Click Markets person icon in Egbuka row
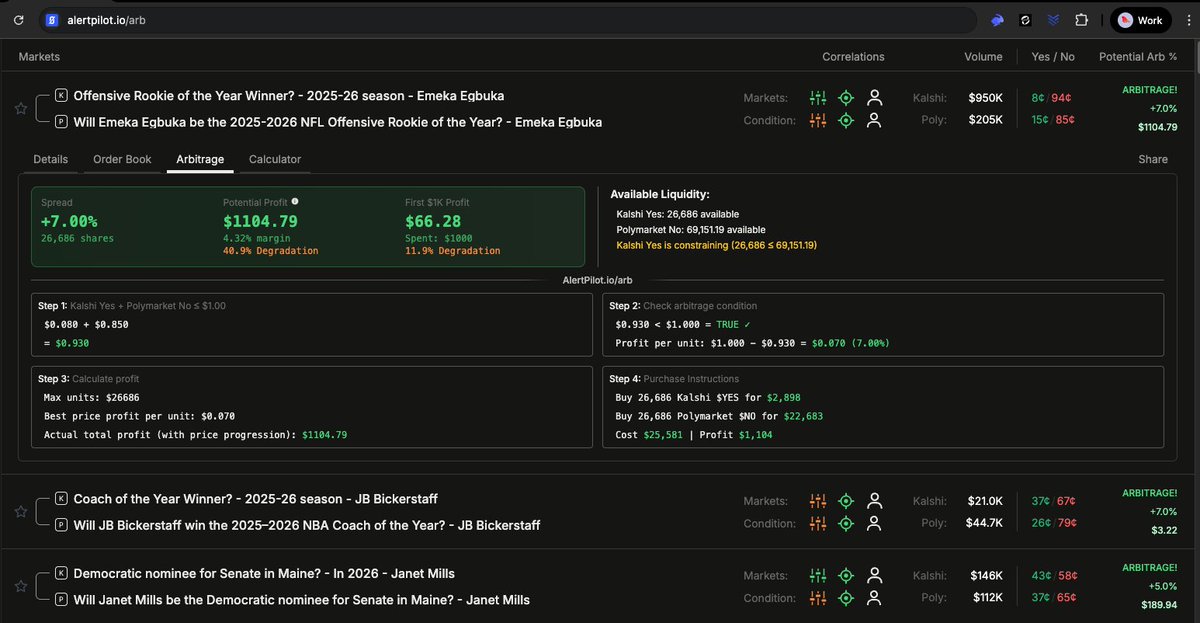The image size is (1200, 623). [x=875, y=98]
